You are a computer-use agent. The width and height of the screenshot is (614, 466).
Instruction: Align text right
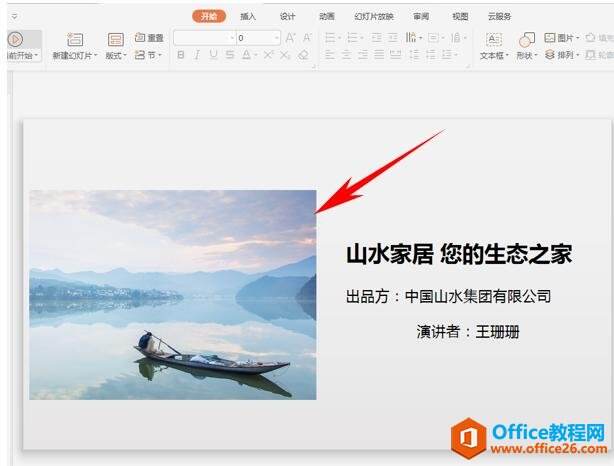pos(363,55)
